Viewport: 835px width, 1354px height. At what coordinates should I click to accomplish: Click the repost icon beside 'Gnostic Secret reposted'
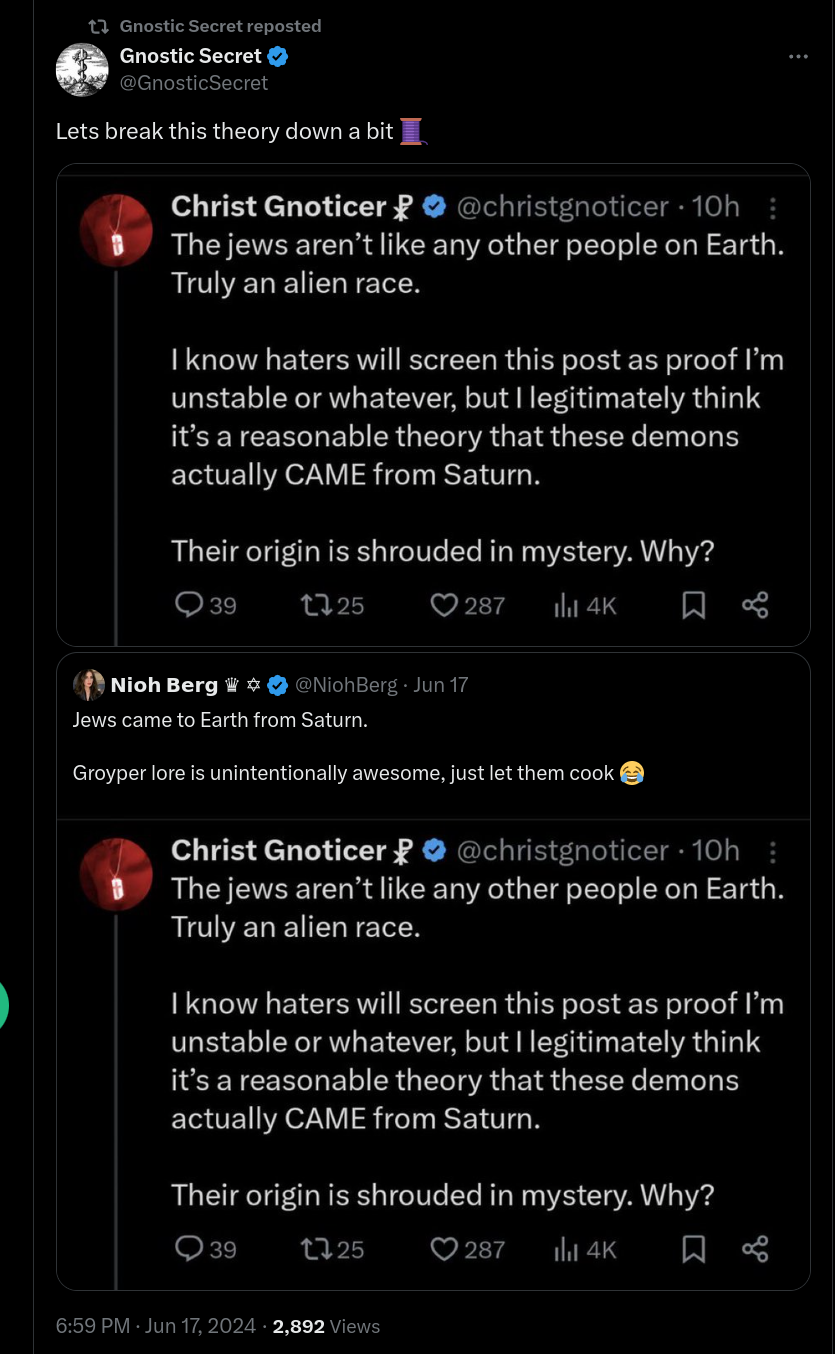(99, 26)
